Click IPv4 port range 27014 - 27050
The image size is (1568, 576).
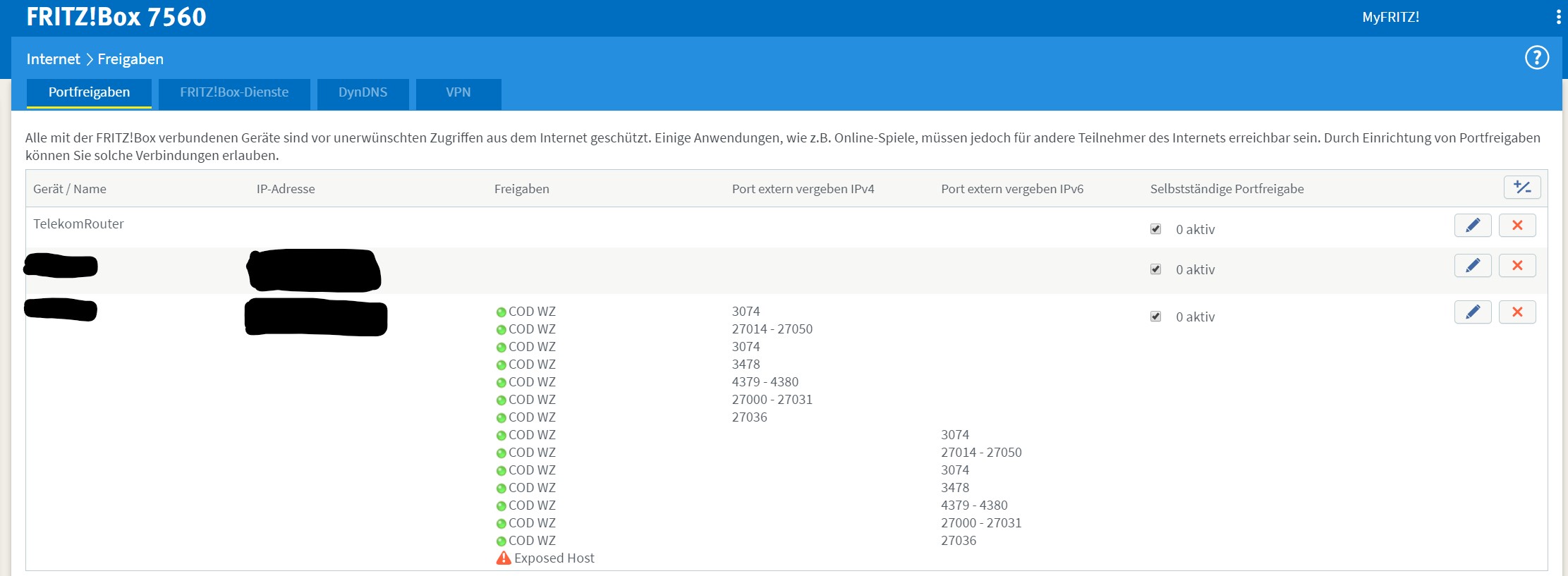(x=772, y=329)
